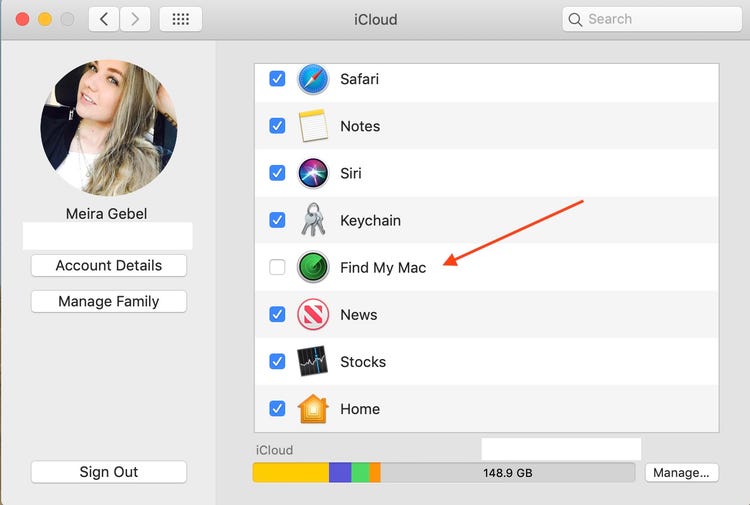Image resolution: width=750 pixels, height=505 pixels.
Task: Click the Siri label text
Action: (x=351, y=173)
